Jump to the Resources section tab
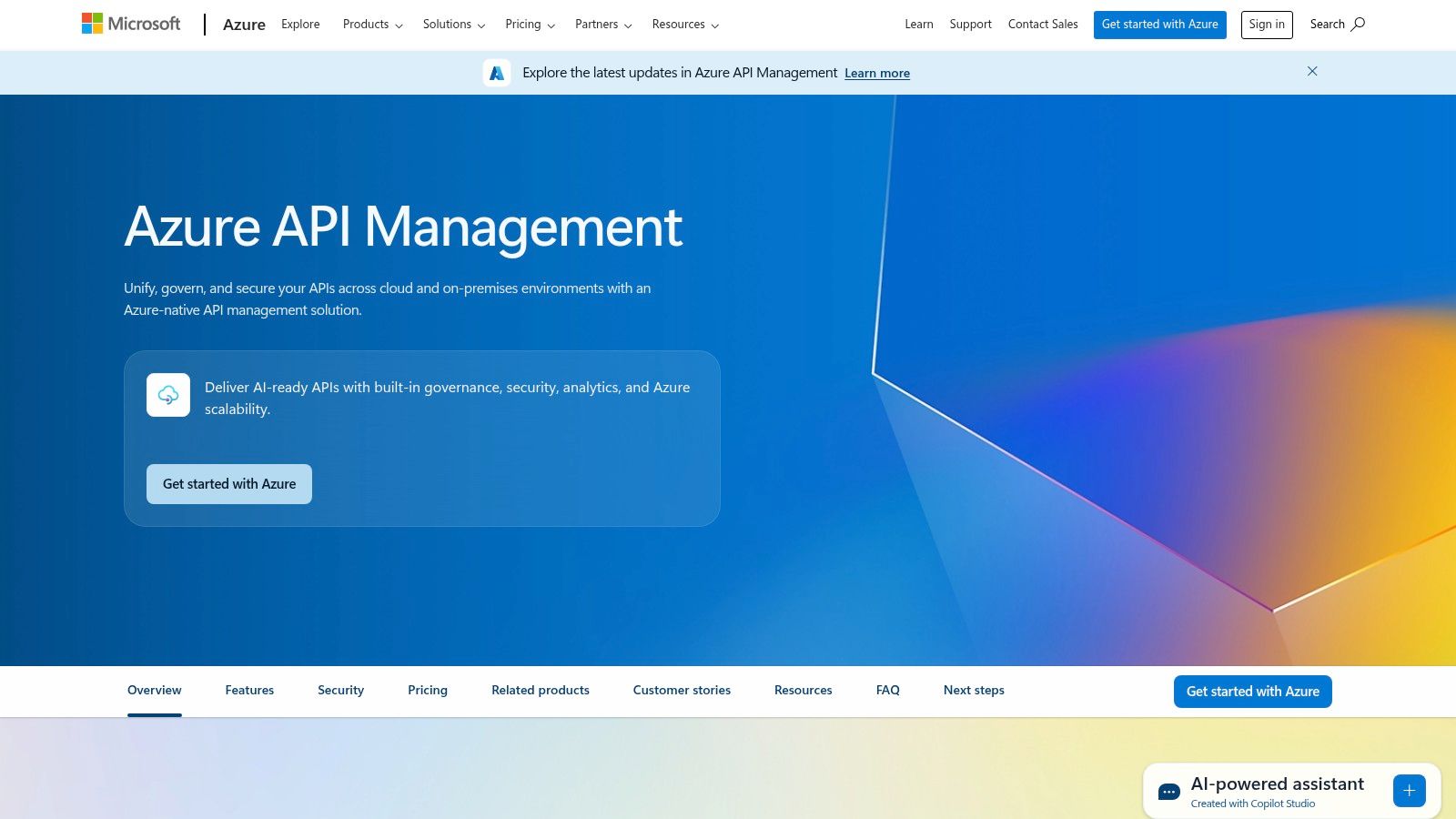This screenshot has width=1456, height=819. 804,691
